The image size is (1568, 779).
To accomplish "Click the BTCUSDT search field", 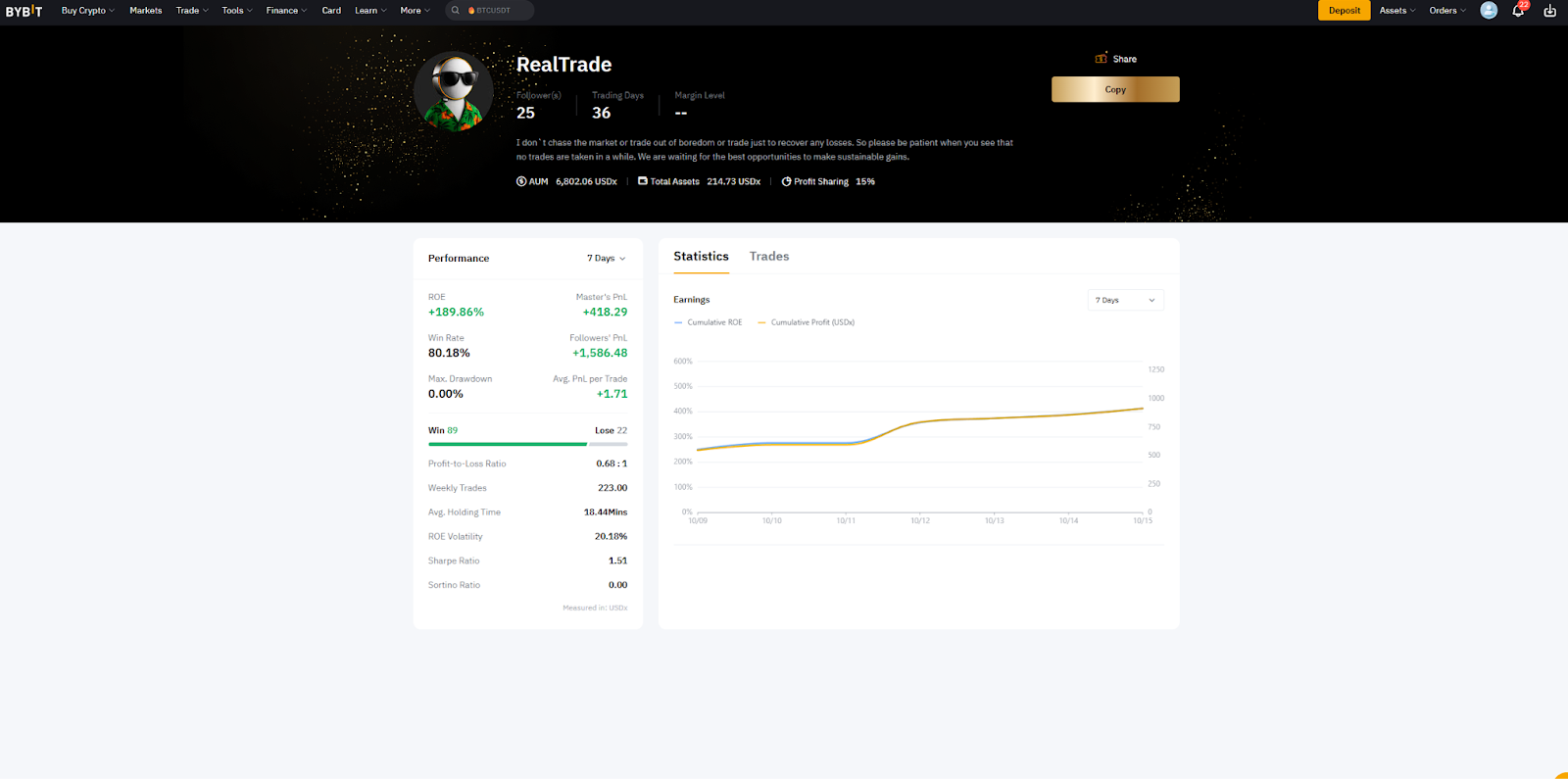I will tap(490, 11).
